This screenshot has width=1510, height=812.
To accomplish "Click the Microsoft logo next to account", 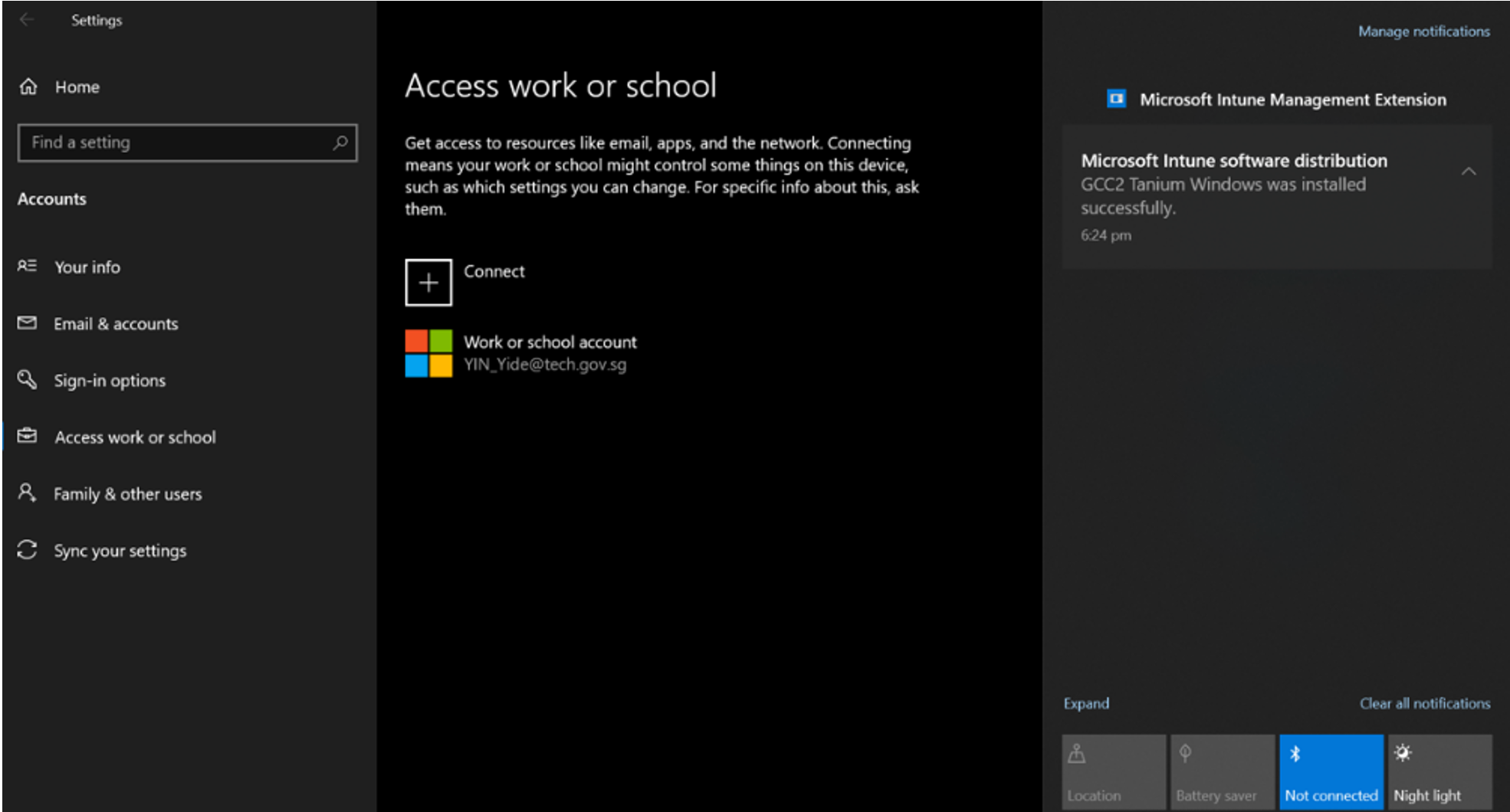I will pos(428,353).
